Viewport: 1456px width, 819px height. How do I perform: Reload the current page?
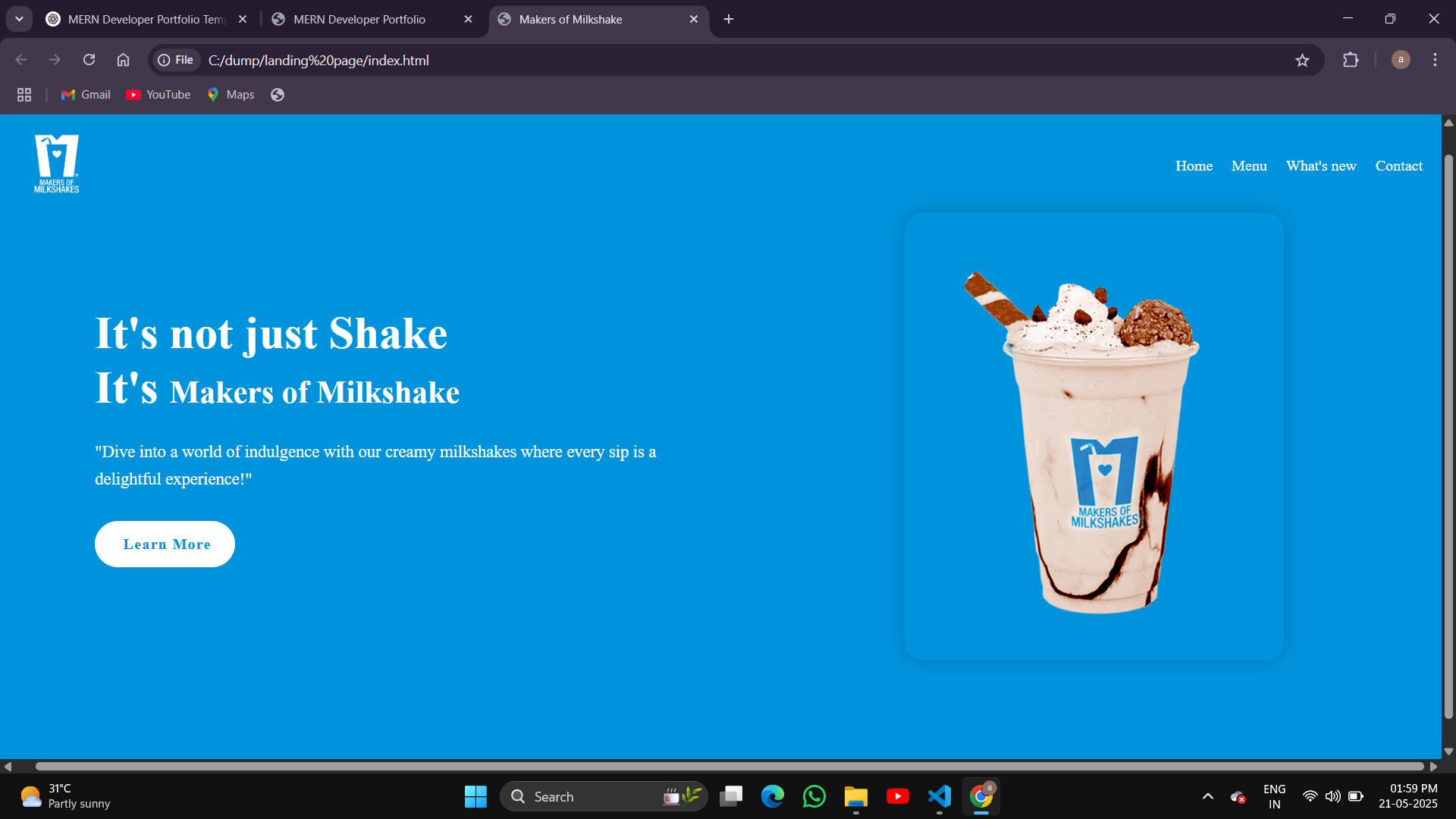coord(89,60)
